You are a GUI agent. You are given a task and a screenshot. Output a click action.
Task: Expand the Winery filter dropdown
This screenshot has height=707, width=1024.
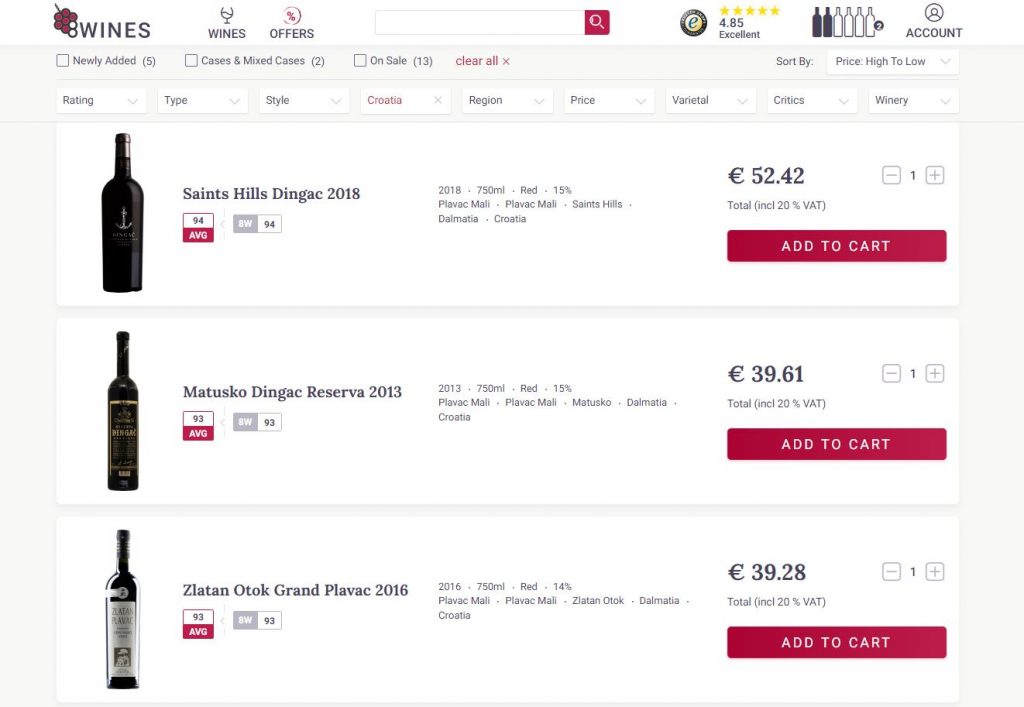pyautogui.click(x=914, y=101)
